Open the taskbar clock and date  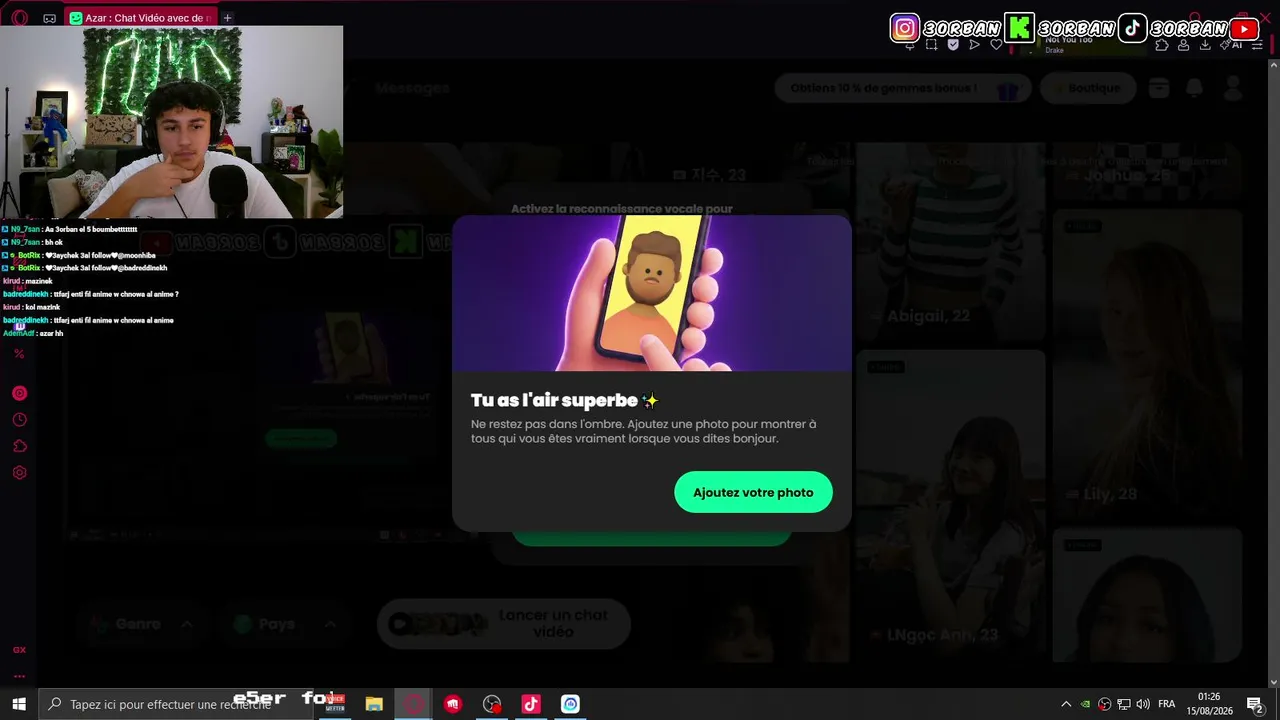pyautogui.click(x=1209, y=704)
